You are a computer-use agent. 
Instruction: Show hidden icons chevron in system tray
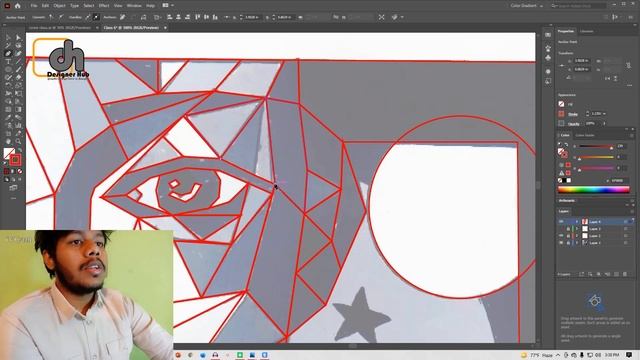point(558,355)
